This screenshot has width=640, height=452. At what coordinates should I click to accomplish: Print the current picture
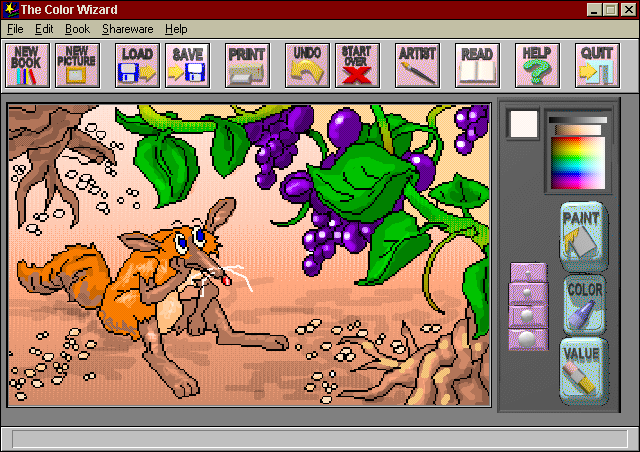(x=247, y=65)
